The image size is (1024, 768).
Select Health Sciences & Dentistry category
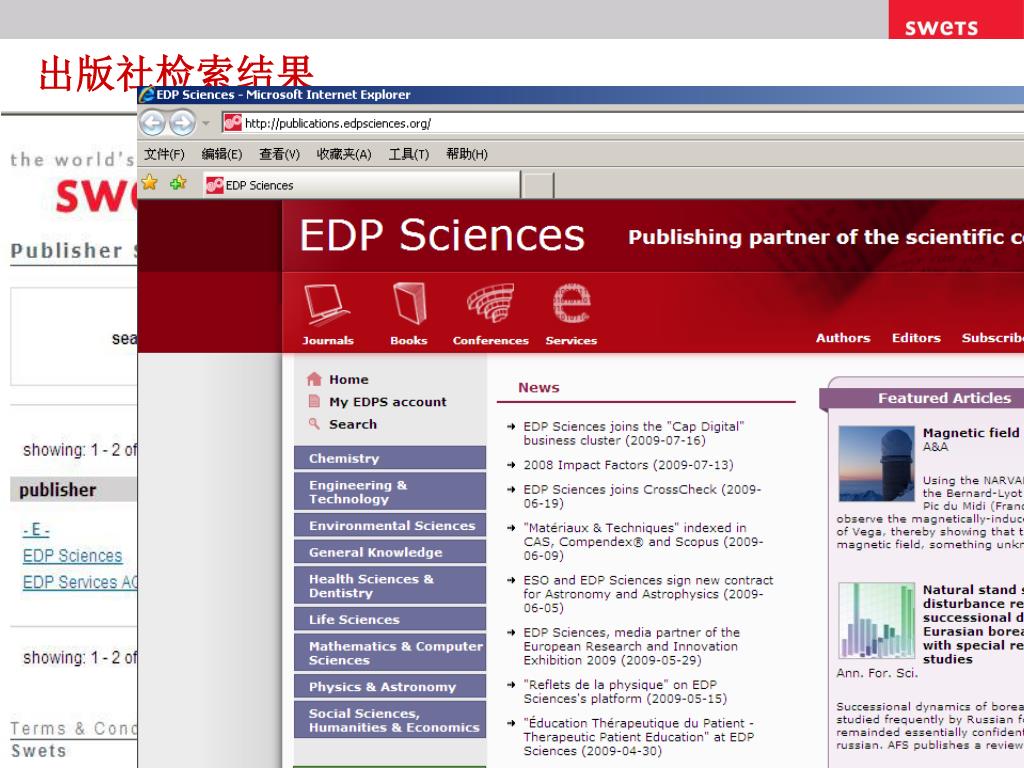pyautogui.click(x=390, y=586)
